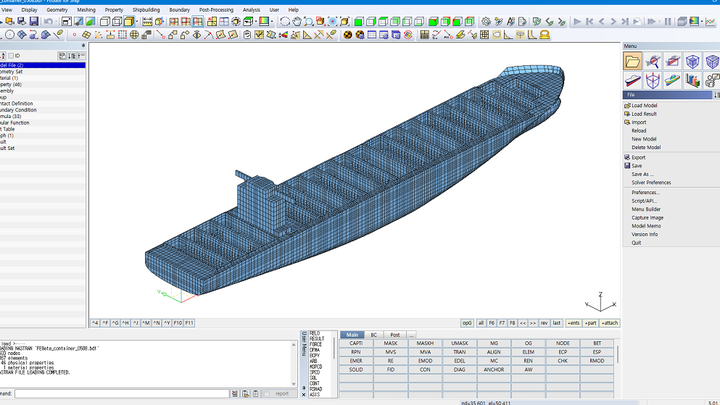Click the bar chart icon in Menu panel
Image resolution: width=720 pixels, height=405 pixels.
(692, 81)
